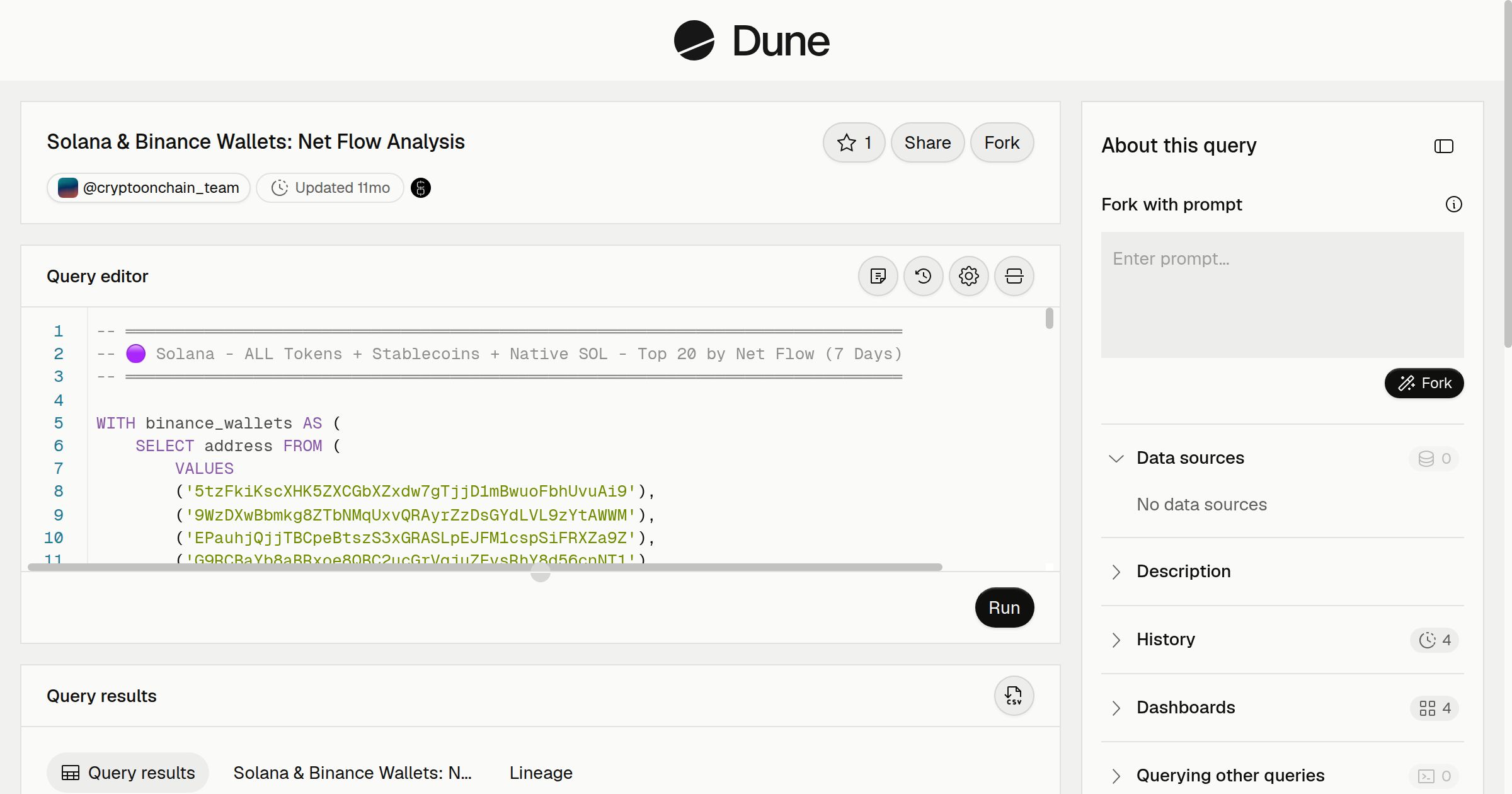The width and height of the screenshot is (1512, 794).
Task: Collapse the About this query side panel
Action: click(x=1444, y=146)
